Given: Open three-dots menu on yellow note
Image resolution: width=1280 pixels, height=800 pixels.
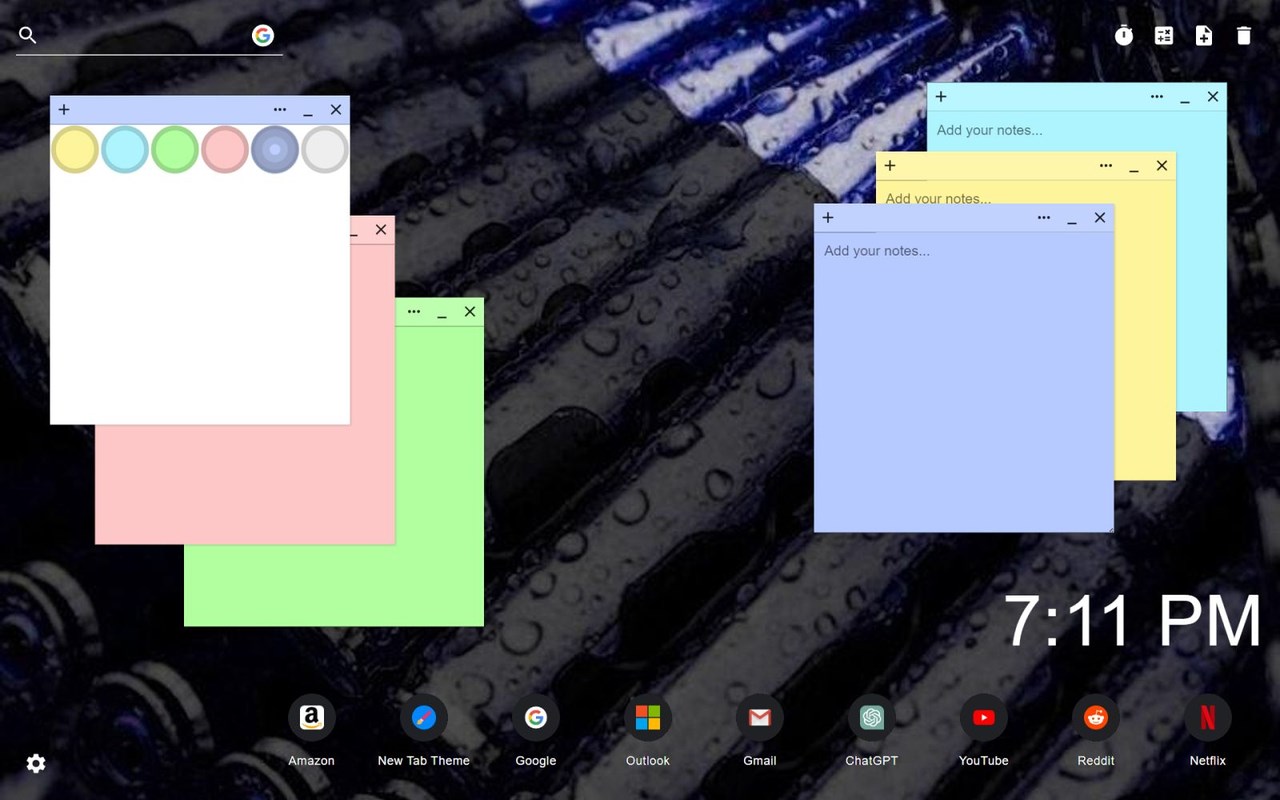Looking at the screenshot, I should (1106, 166).
